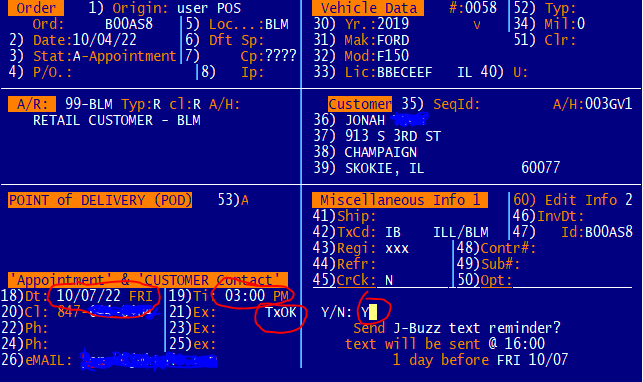Click the A/H value 003GV1

click(x=609, y=104)
